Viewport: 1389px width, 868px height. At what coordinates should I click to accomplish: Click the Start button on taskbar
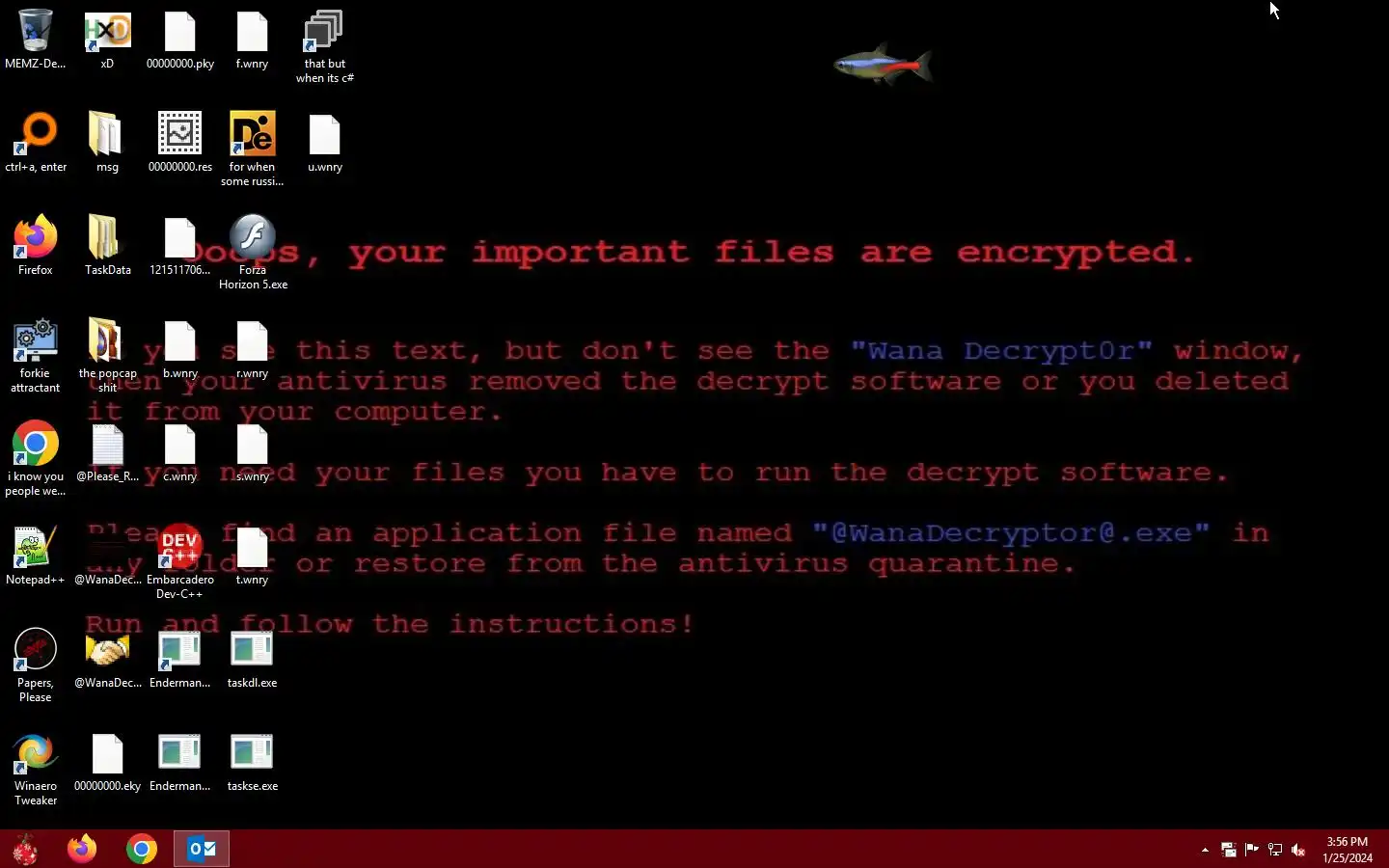25,849
